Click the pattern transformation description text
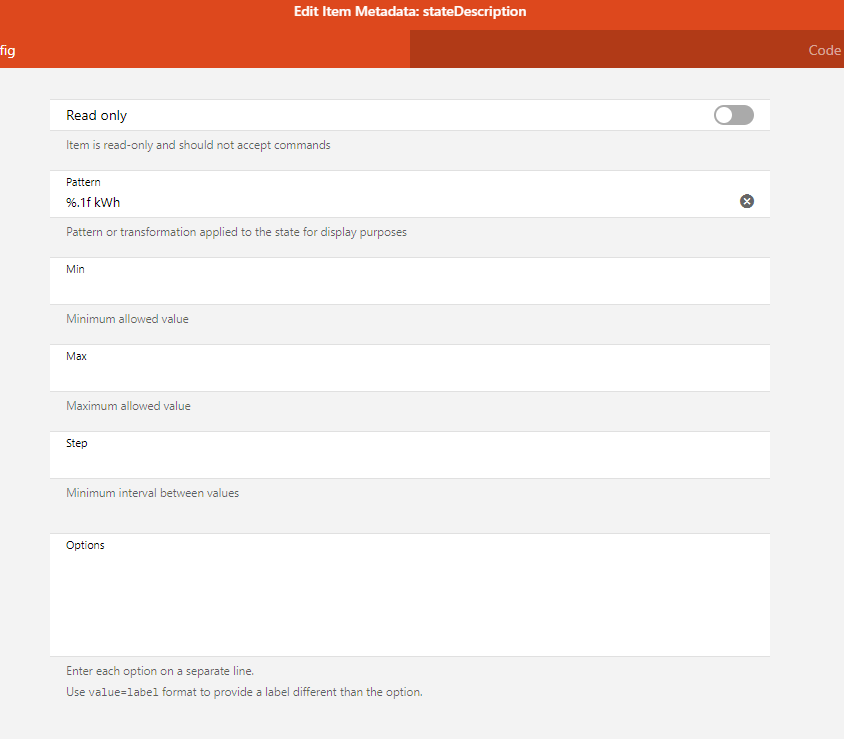Image resolution: width=844 pixels, height=739 pixels. tap(236, 232)
